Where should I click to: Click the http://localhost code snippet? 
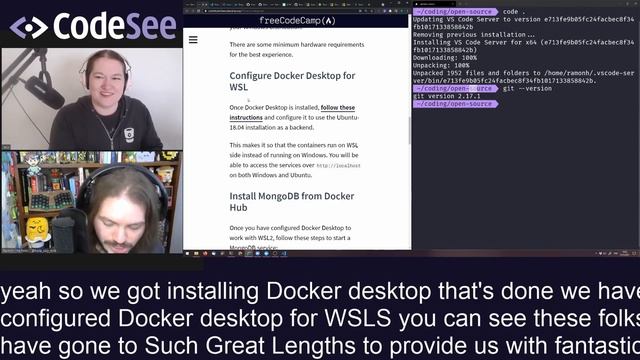point(338,166)
